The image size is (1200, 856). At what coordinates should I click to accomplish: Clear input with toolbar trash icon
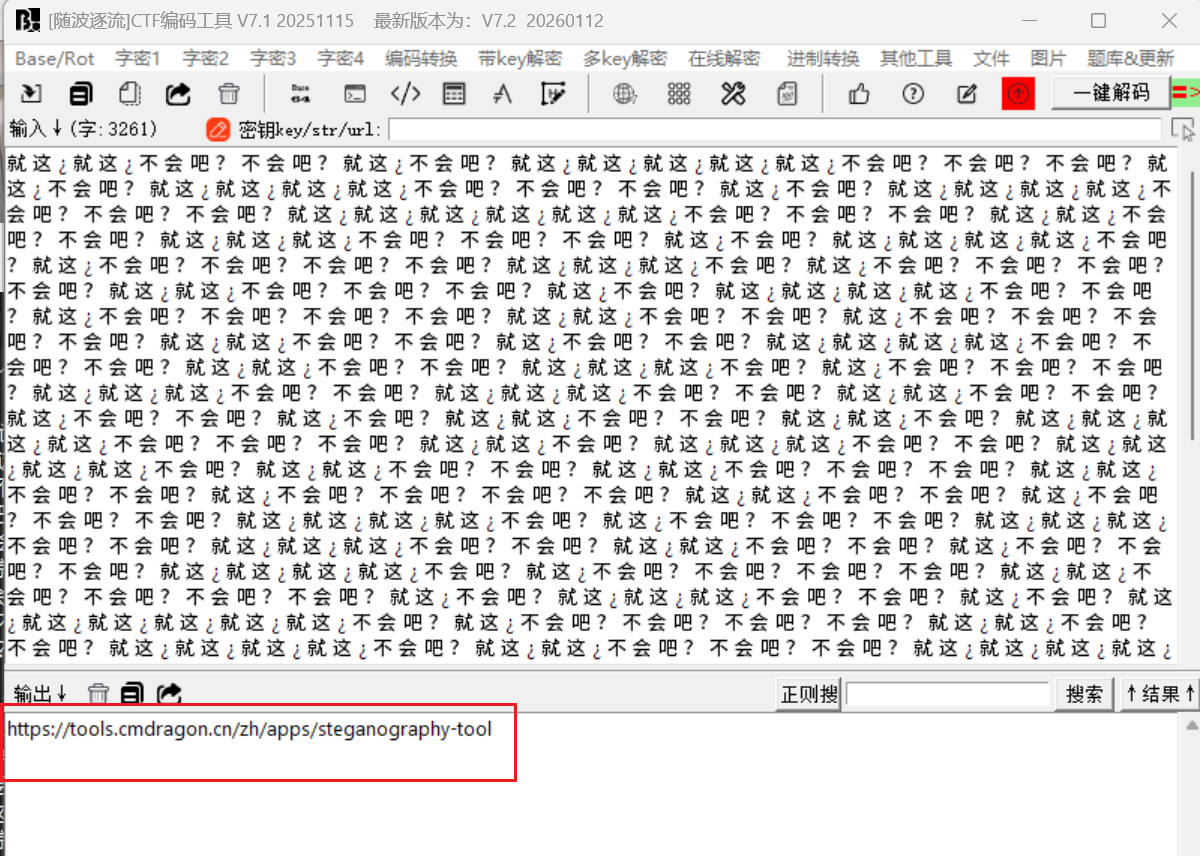pyautogui.click(x=229, y=94)
